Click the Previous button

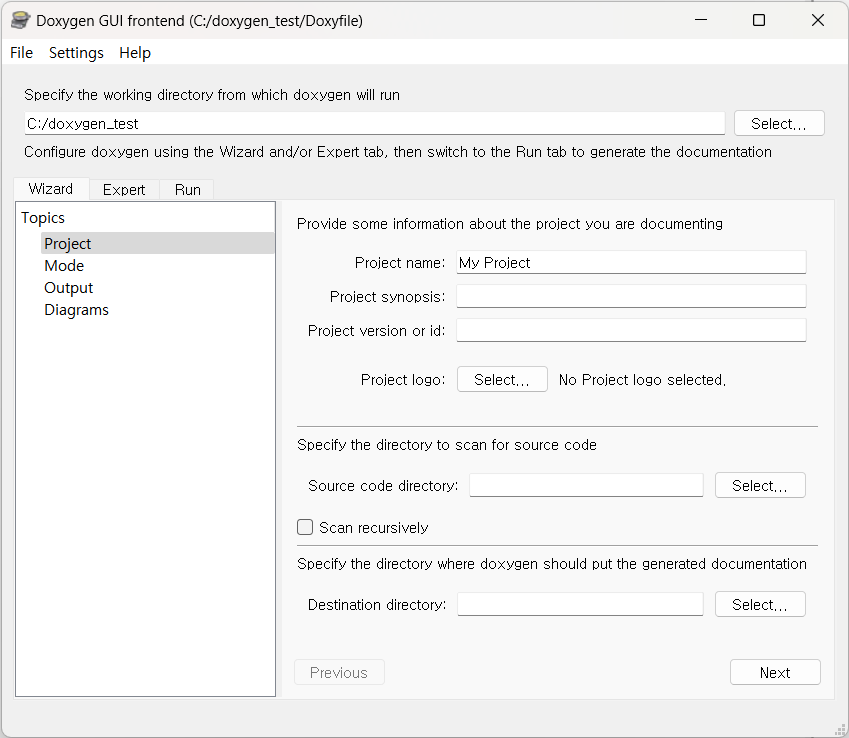tap(339, 672)
